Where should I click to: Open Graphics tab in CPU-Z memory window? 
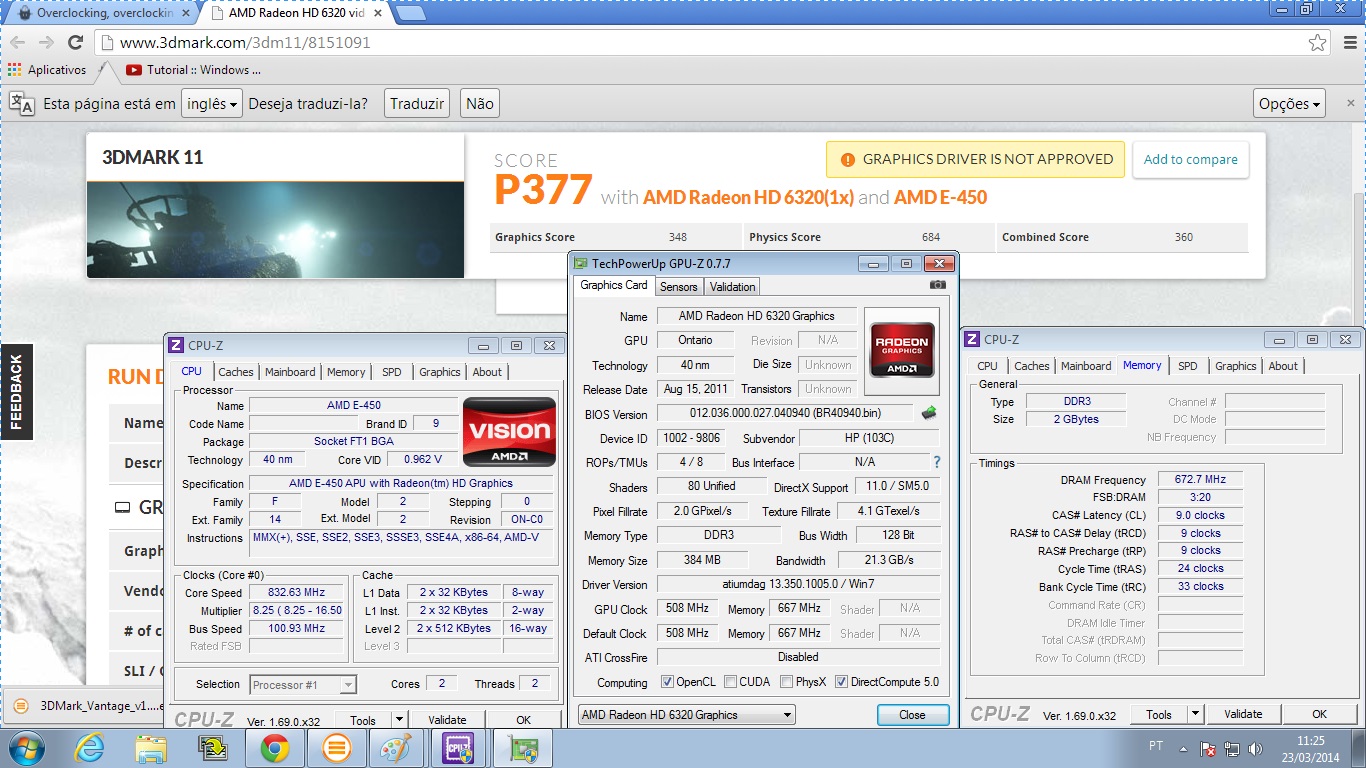coord(1235,366)
